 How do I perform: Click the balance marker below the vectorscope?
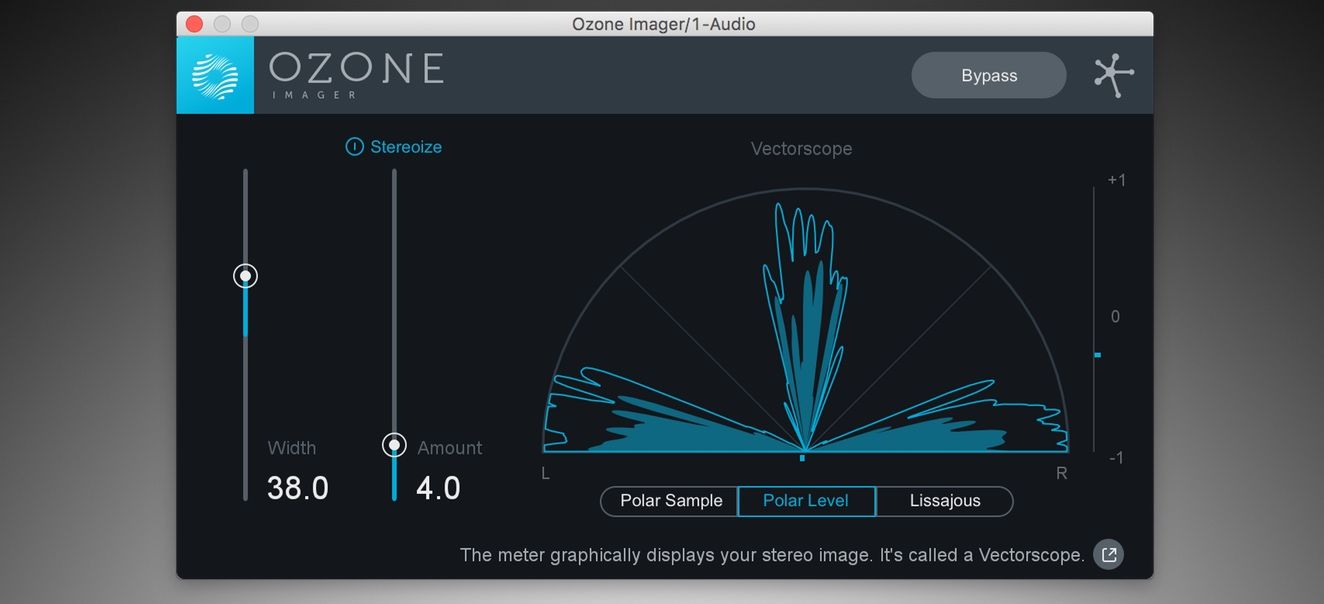(x=802, y=458)
